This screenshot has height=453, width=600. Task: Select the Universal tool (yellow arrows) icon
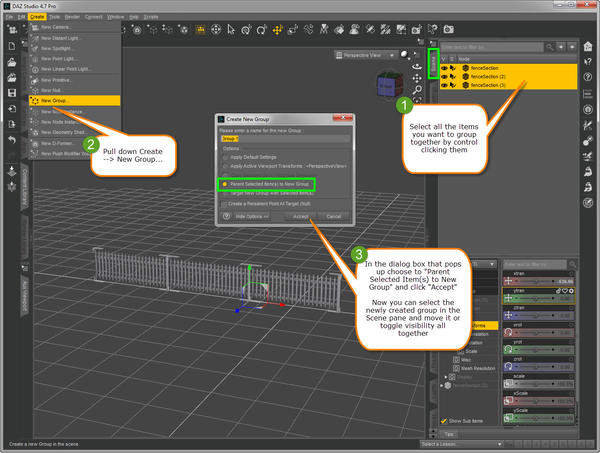pos(277,29)
